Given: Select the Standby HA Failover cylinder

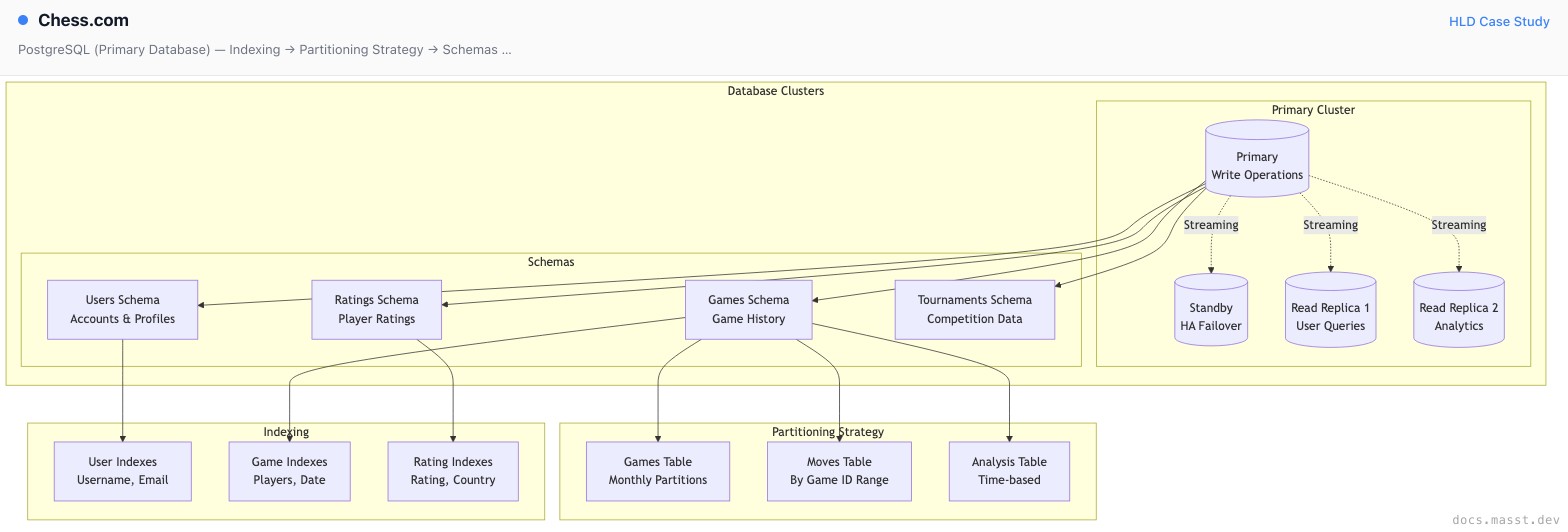Looking at the screenshot, I should coord(1211,310).
